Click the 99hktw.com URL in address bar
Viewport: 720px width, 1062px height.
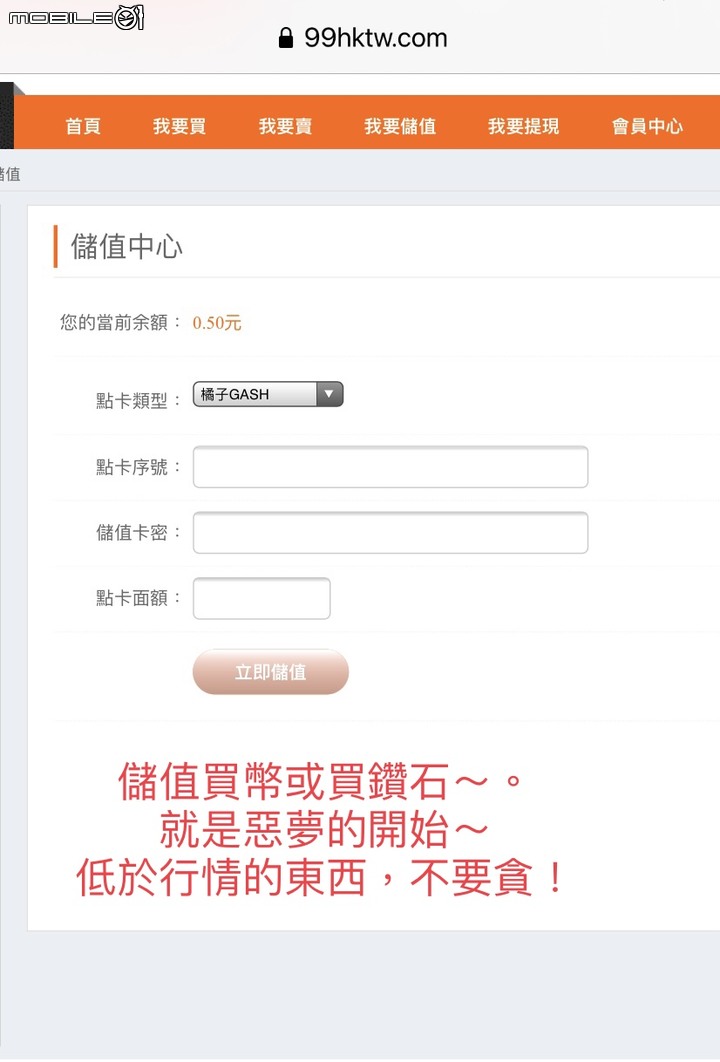376,38
